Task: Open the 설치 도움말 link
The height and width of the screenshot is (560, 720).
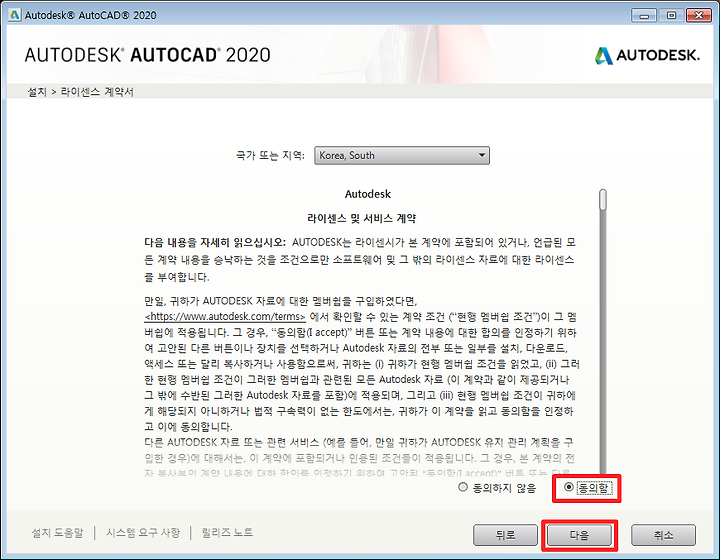Action: (57, 532)
